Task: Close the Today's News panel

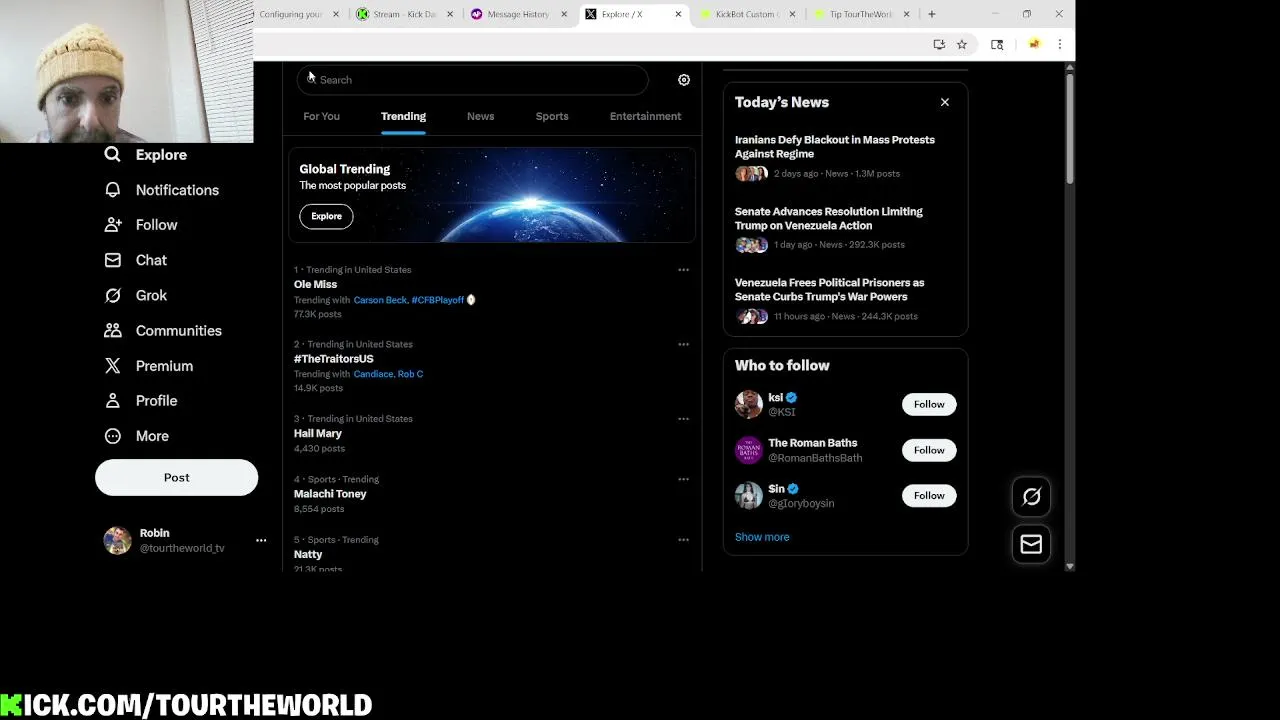Action: [944, 102]
